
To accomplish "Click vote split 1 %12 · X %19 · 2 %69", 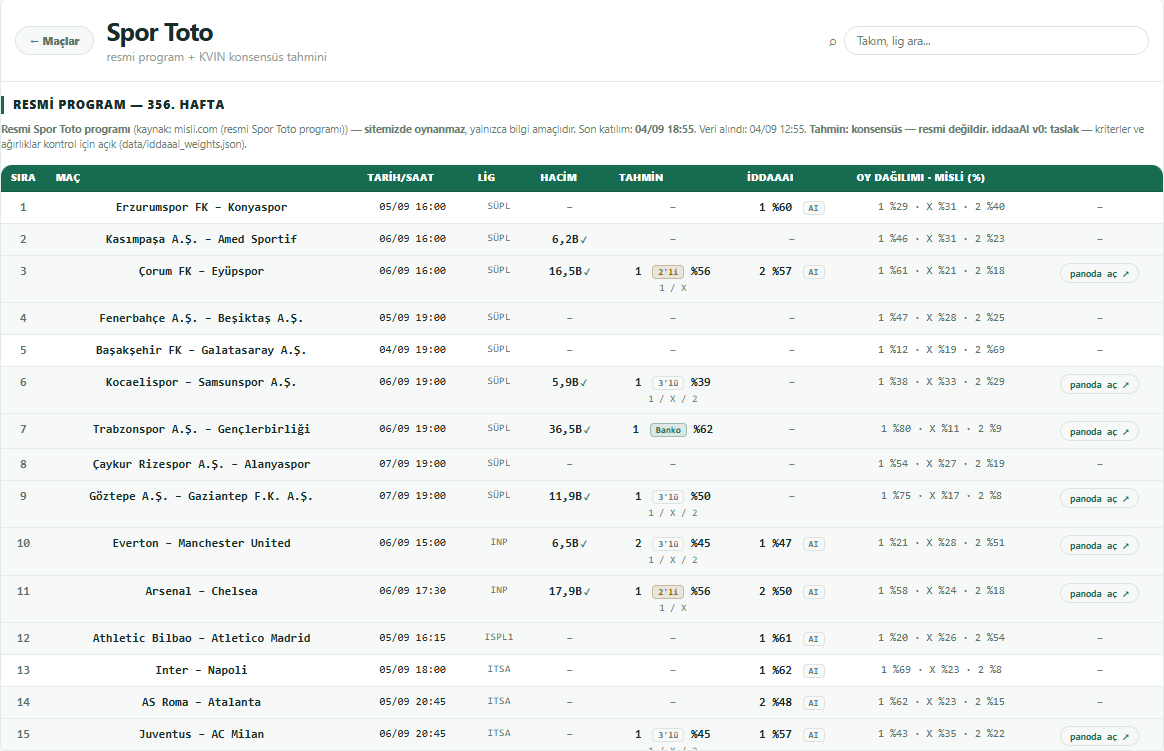I will click(x=941, y=349).
